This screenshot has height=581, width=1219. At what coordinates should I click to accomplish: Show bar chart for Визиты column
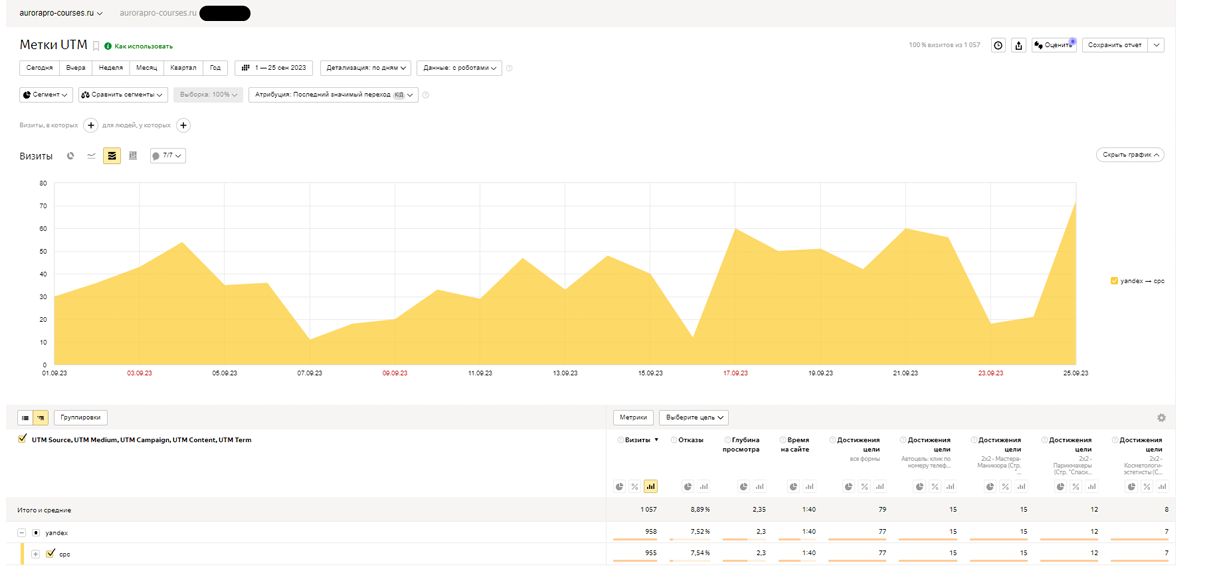(650, 487)
